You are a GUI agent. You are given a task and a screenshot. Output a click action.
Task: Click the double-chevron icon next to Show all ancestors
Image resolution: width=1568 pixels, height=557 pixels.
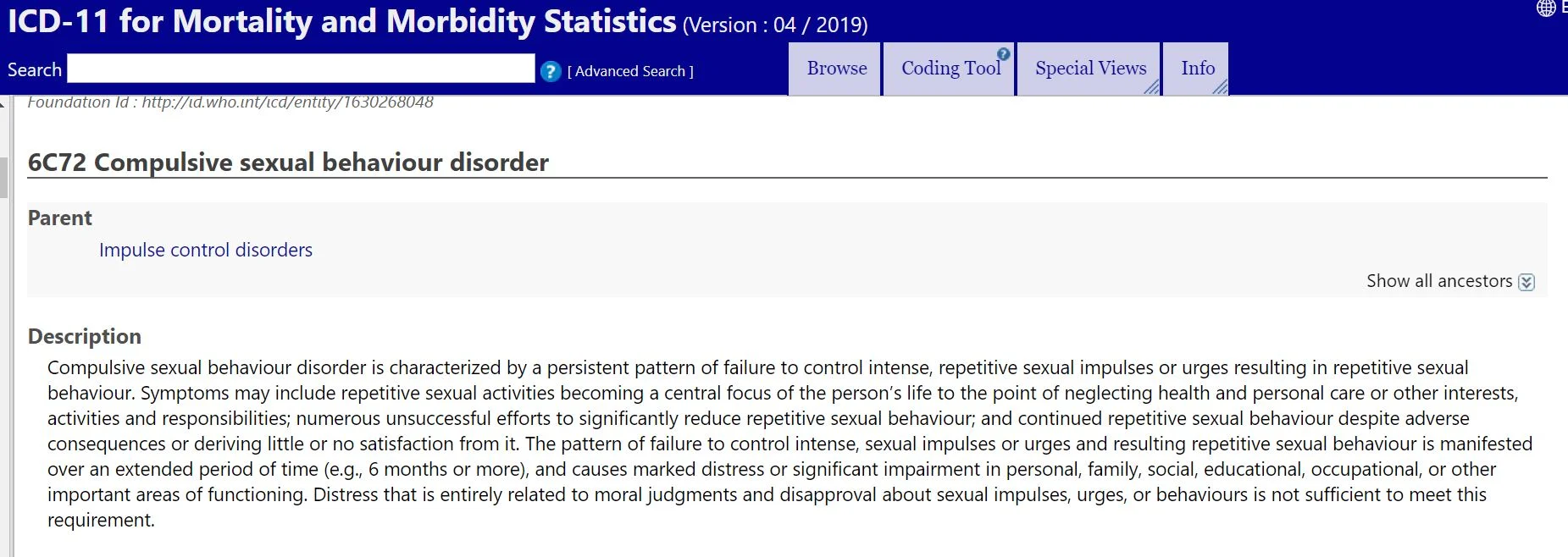coord(1526,282)
